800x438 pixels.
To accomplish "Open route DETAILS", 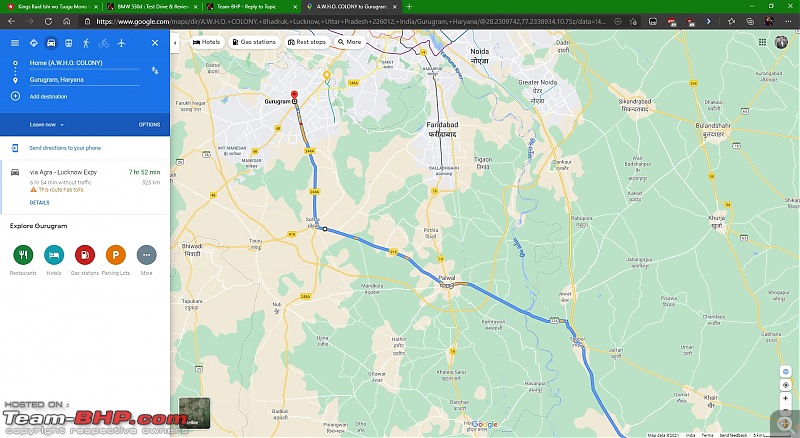I will (39, 203).
